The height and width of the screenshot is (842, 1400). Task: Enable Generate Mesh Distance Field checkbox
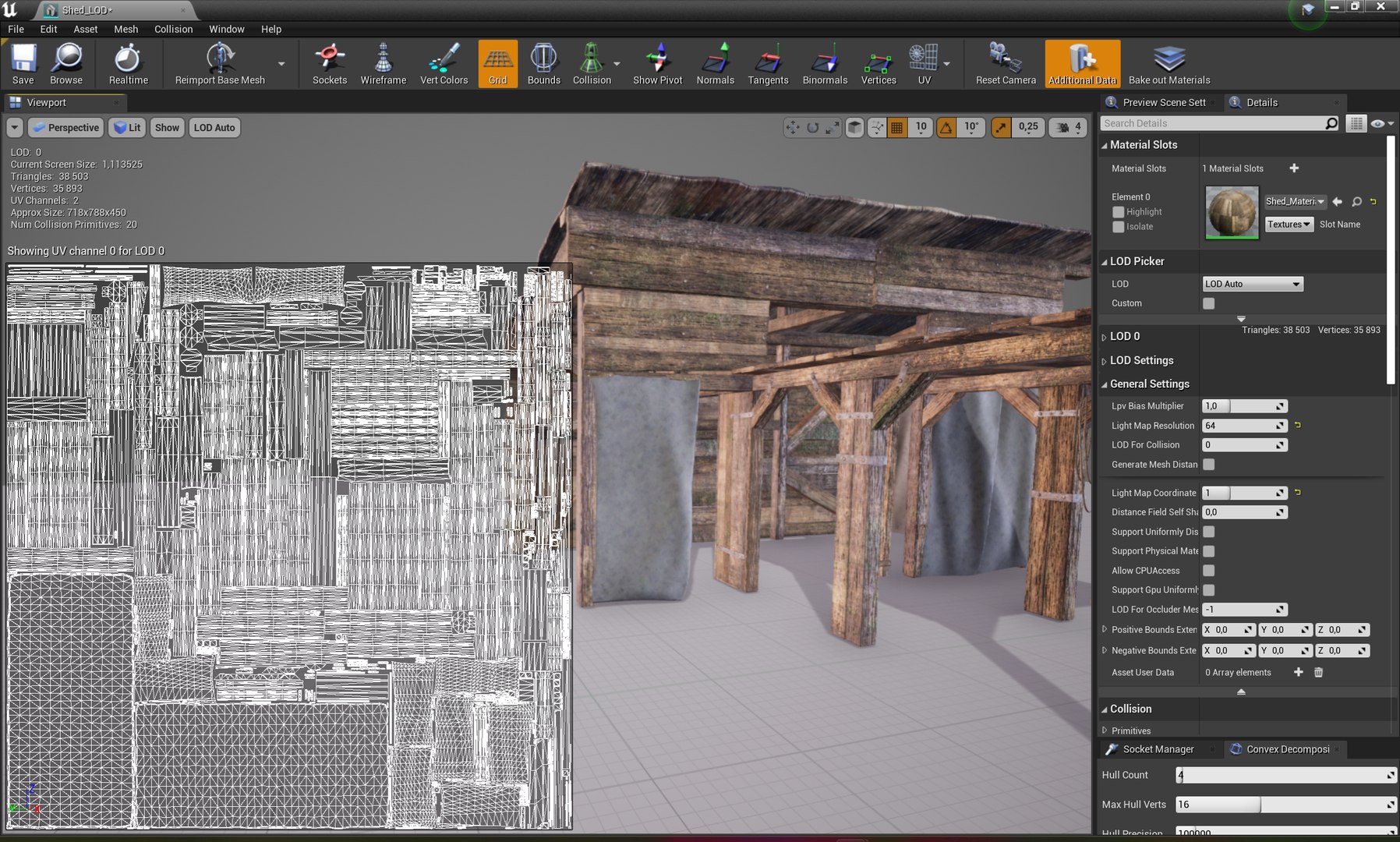1208,465
